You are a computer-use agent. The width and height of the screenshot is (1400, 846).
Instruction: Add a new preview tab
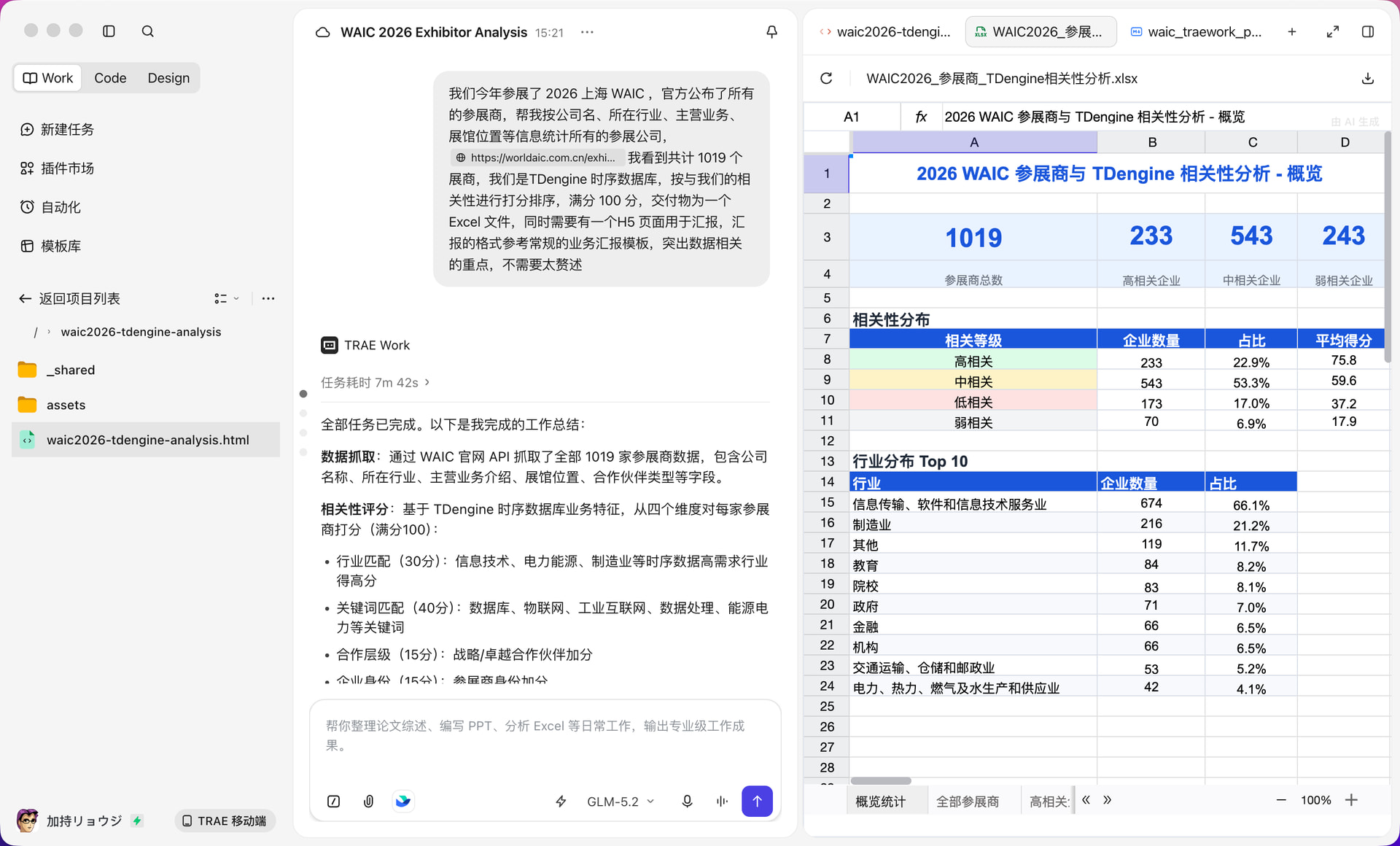point(1292,31)
